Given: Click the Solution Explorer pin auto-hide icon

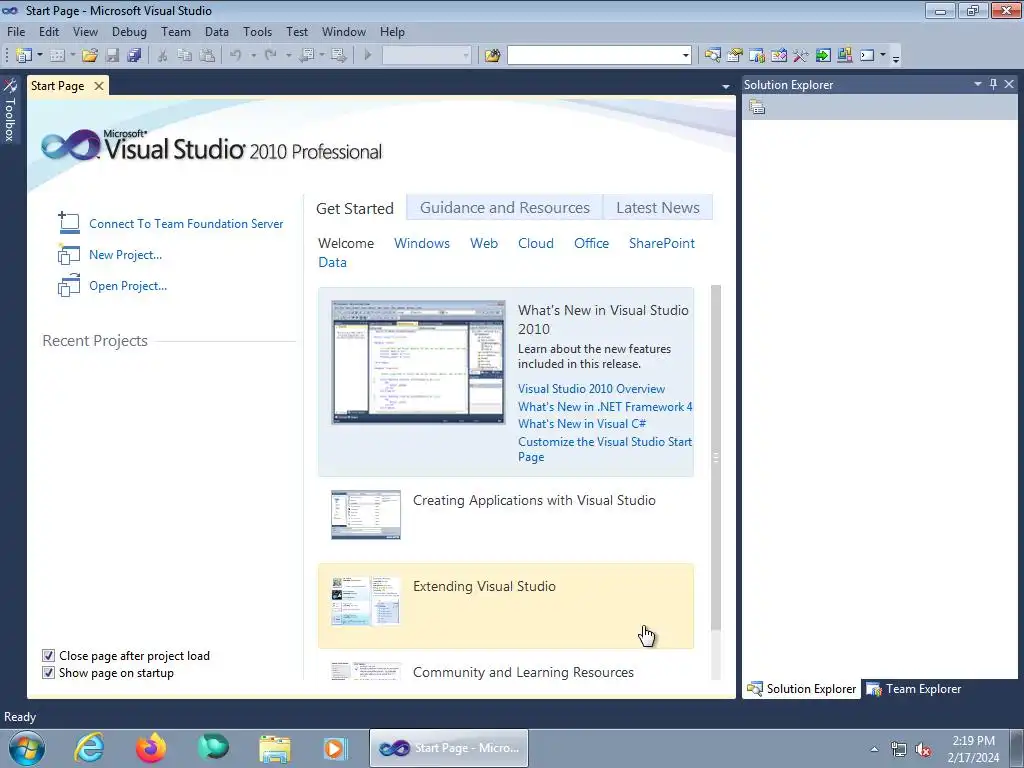Looking at the screenshot, I should (x=993, y=84).
